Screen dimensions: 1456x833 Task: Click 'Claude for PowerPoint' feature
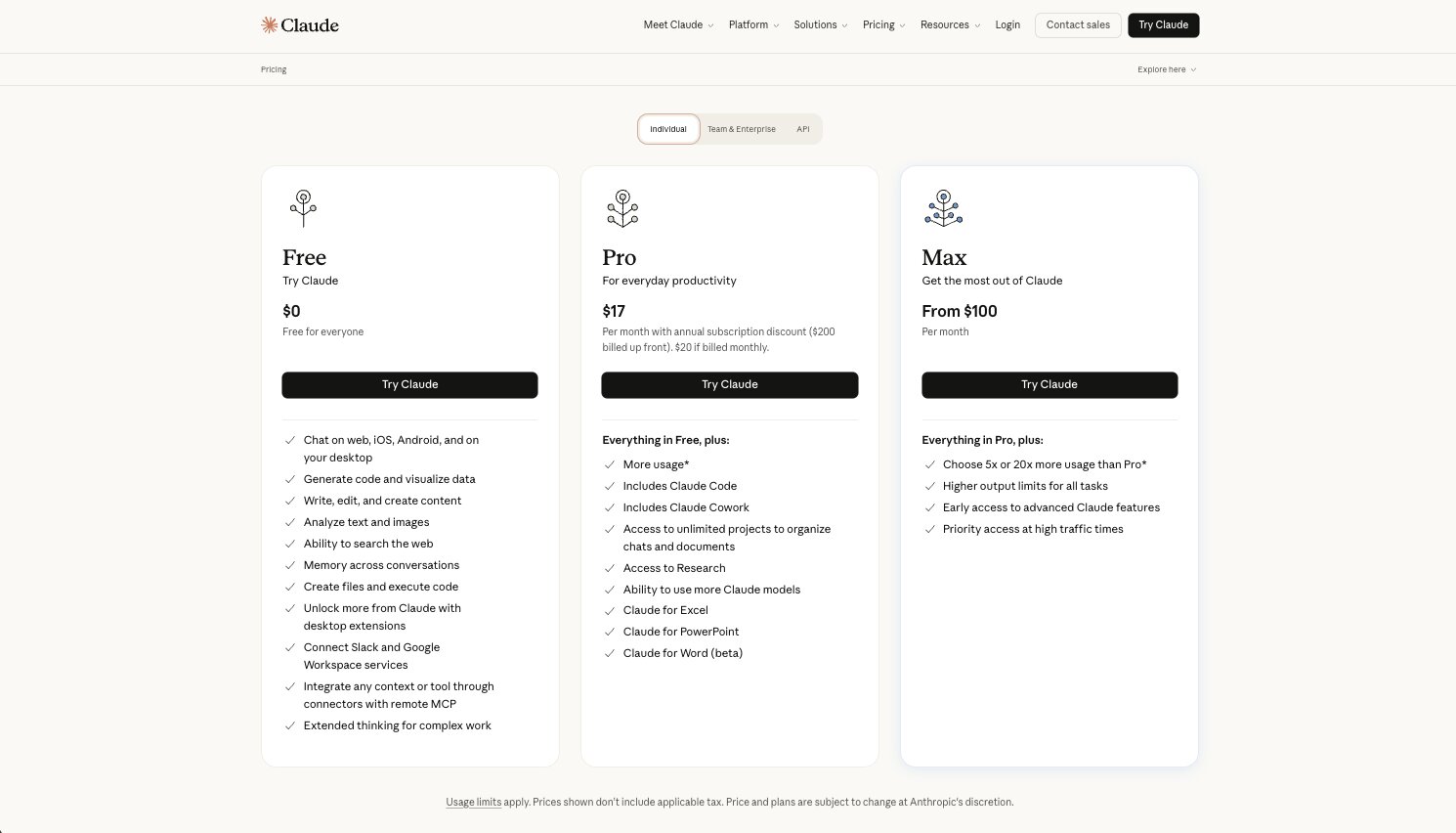tap(681, 632)
